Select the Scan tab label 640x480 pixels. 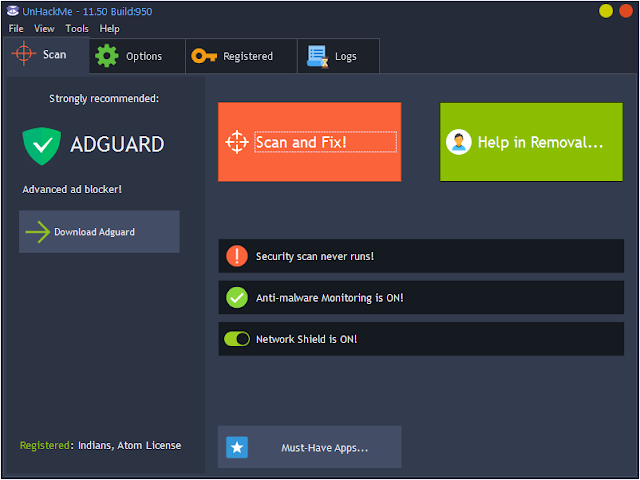click(x=55, y=54)
